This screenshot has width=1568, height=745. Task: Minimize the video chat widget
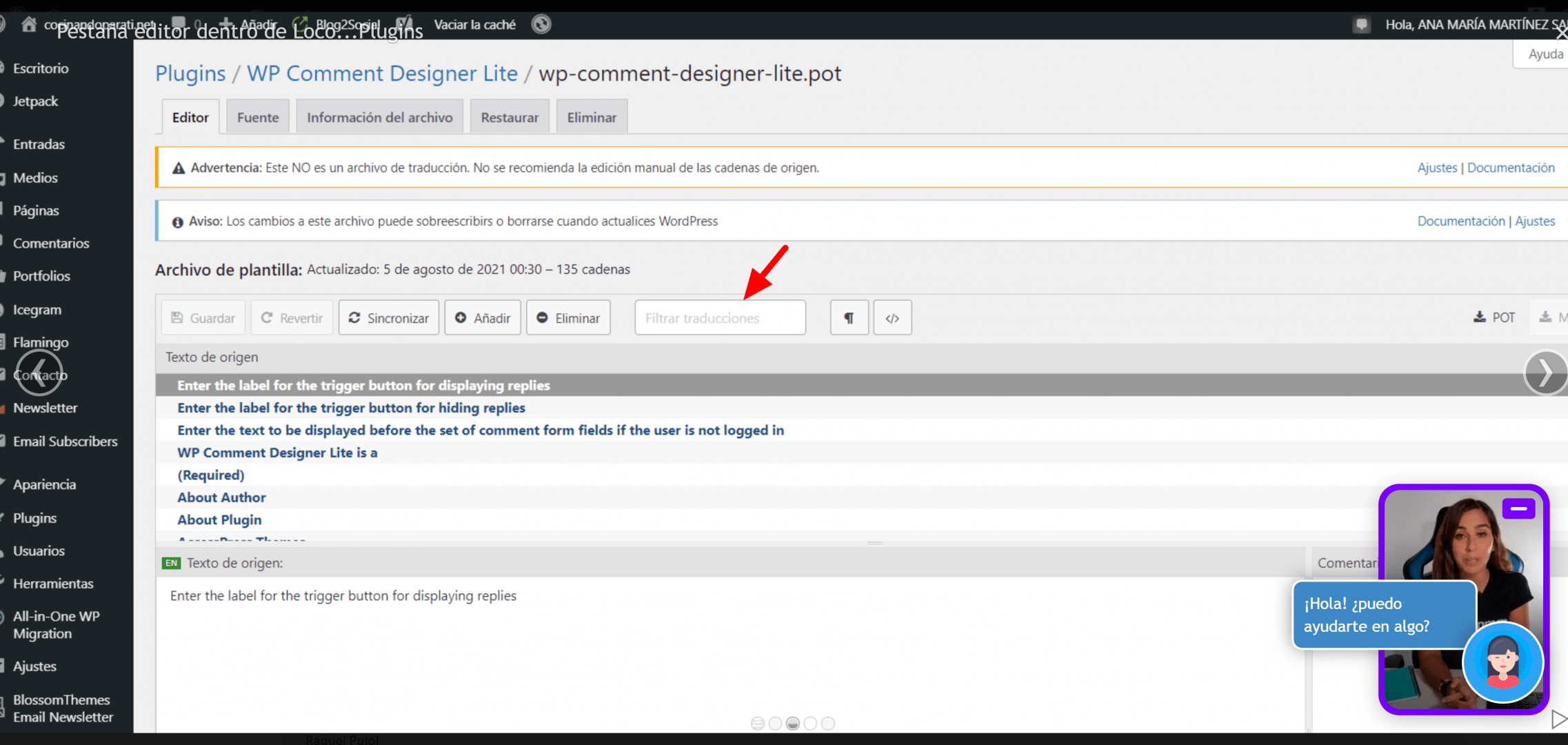(1518, 508)
